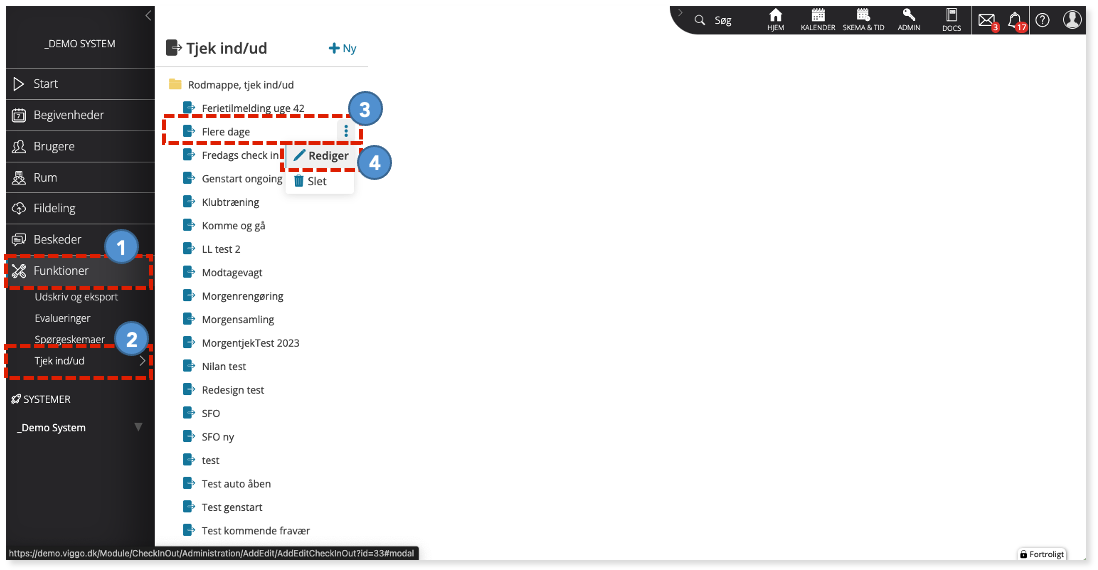The height and width of the screenshot is (570, 1098).
Task: Expand the Tjek ind/ud submenu chevron
Action: point(142,361)
